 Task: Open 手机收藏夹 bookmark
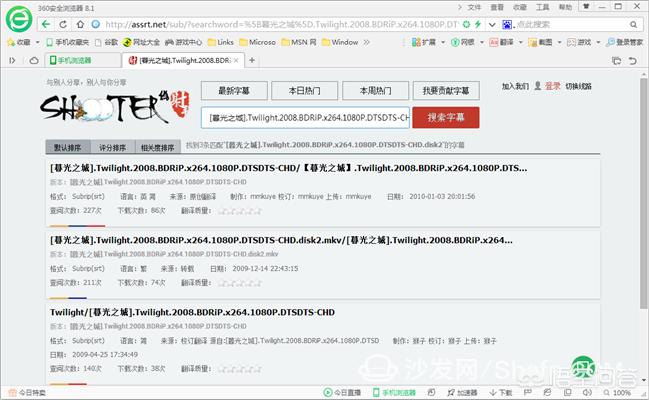pos(67,42)
